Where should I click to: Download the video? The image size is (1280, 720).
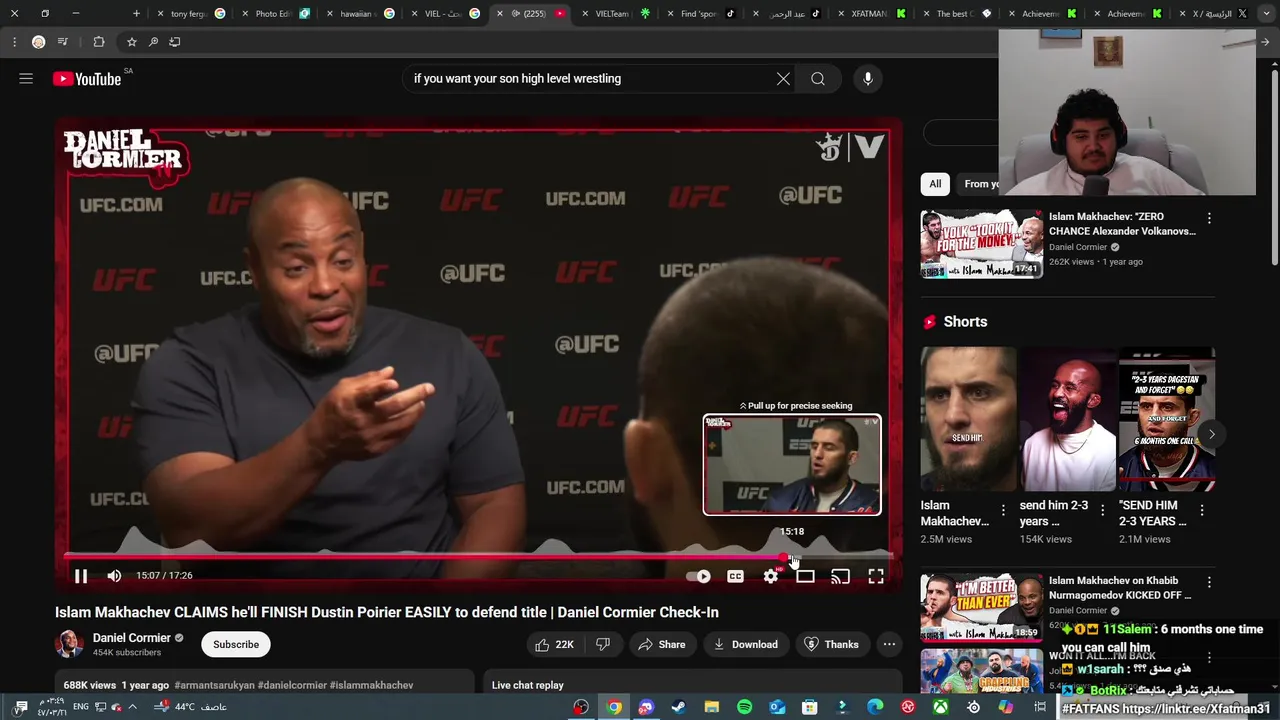coord(745,645)
